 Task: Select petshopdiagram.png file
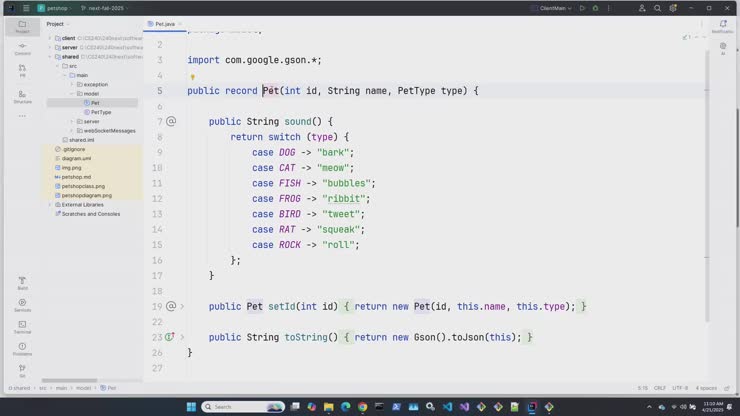83,195
